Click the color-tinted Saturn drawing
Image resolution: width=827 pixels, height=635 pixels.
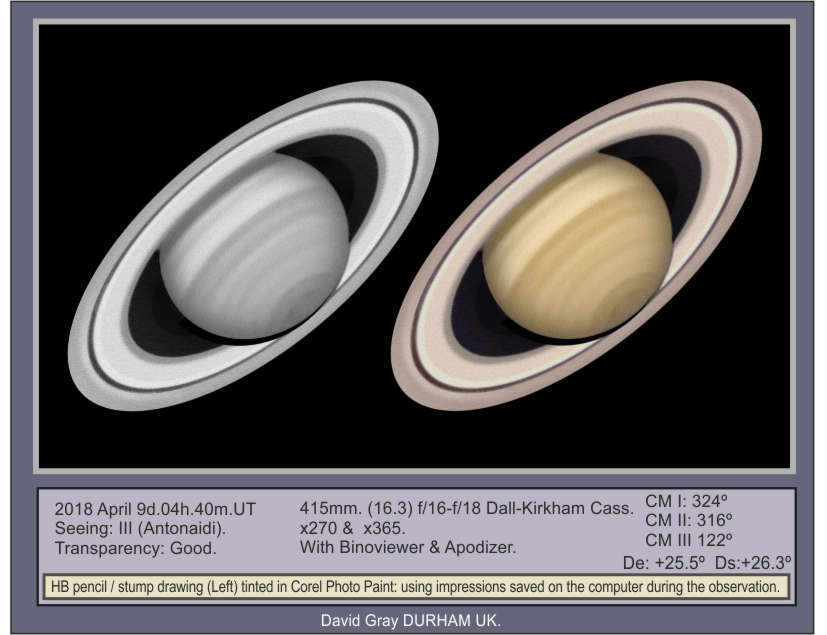[577, 246]
